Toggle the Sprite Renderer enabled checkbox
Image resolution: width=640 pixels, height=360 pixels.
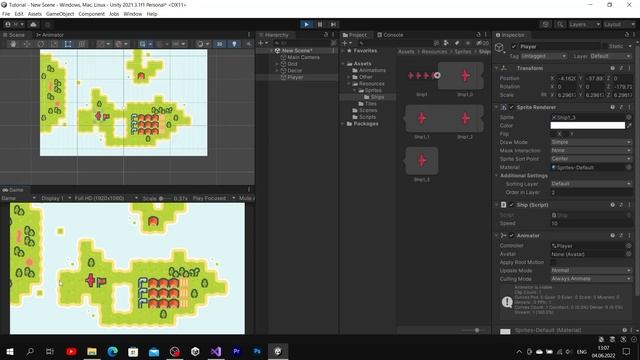[x=512, y=107]
